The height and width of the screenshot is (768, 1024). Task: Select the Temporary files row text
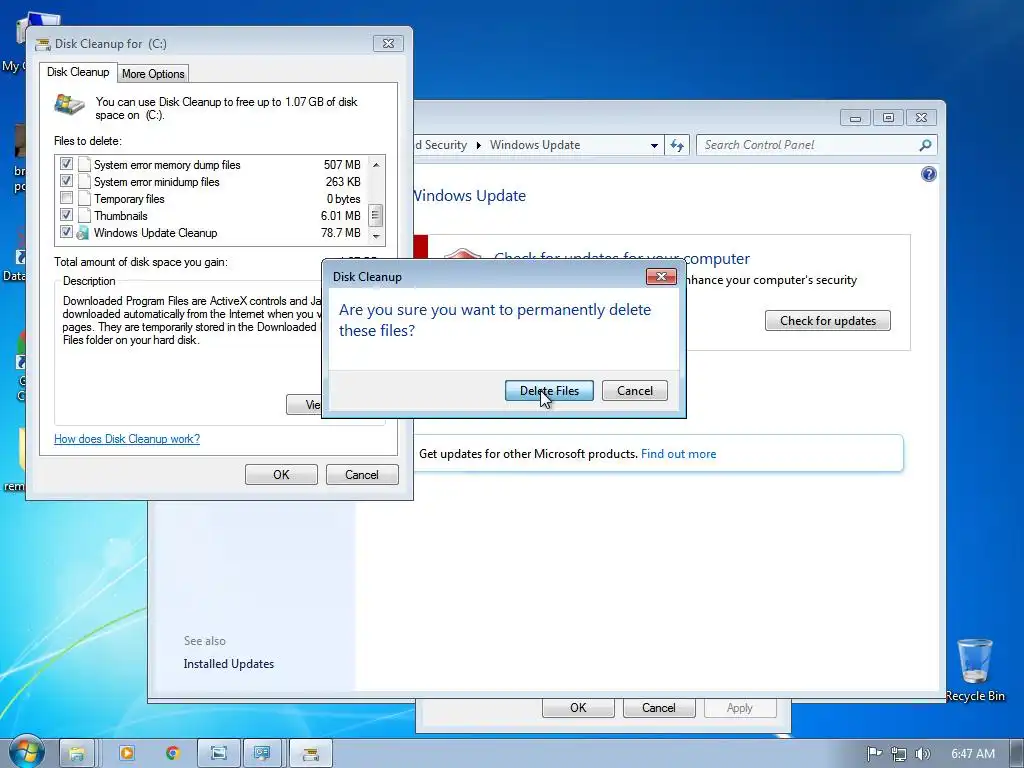point(129,199)
